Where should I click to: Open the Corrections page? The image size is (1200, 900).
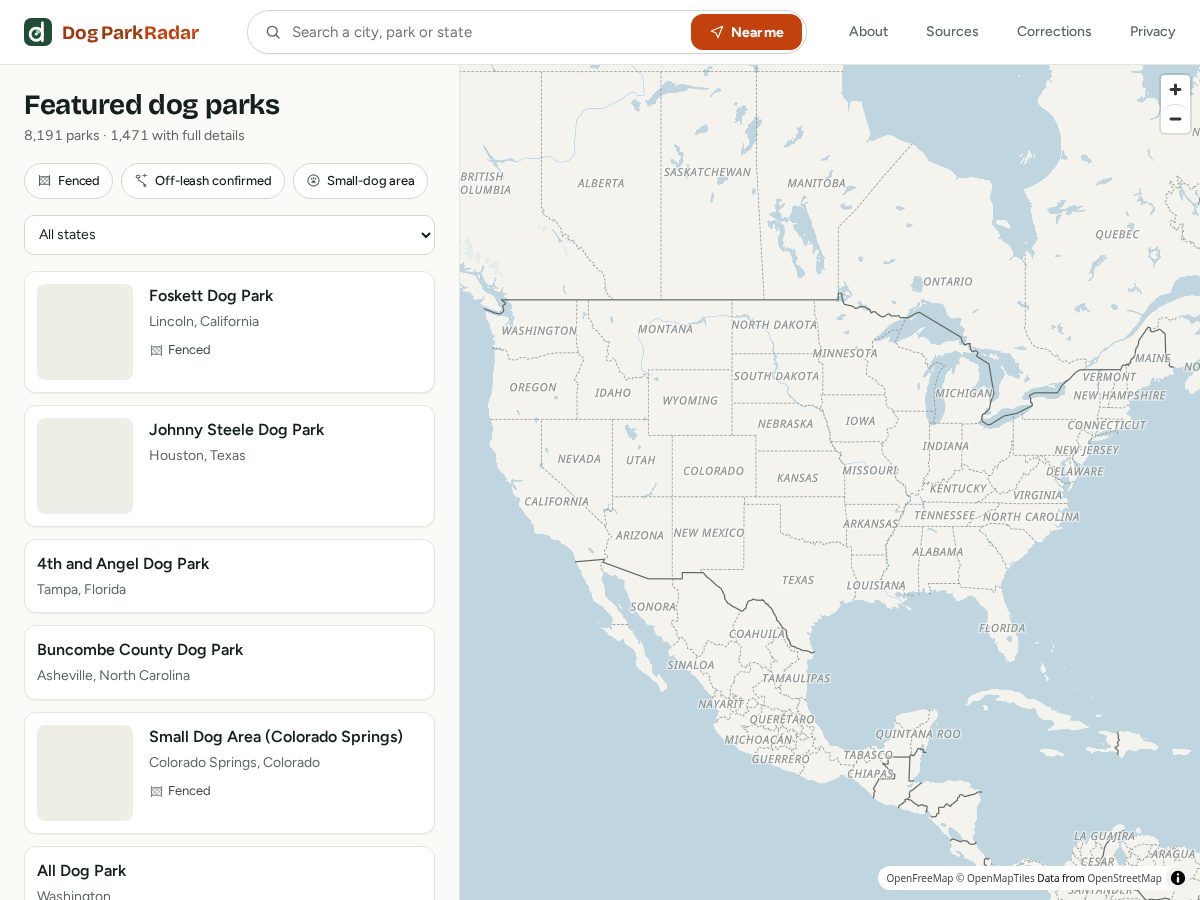1054,32
